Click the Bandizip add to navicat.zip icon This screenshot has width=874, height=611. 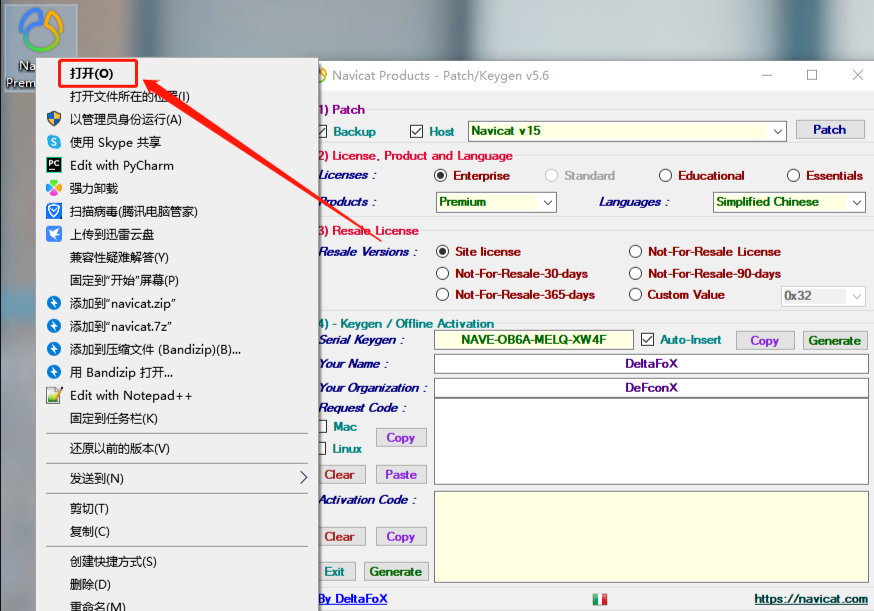click(x=54, y=303)
